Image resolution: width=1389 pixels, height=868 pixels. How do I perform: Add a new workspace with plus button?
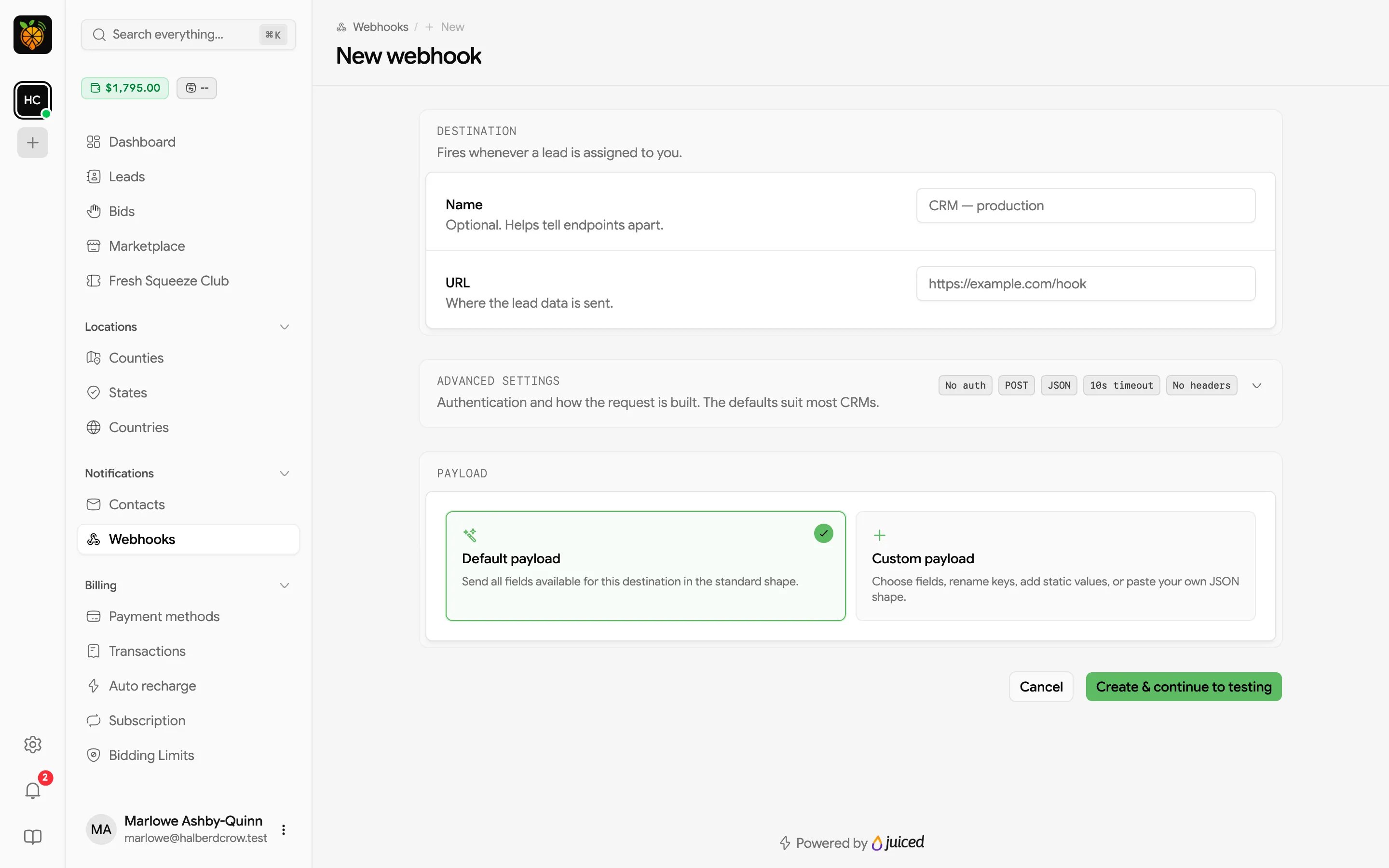tap(33, 142)
